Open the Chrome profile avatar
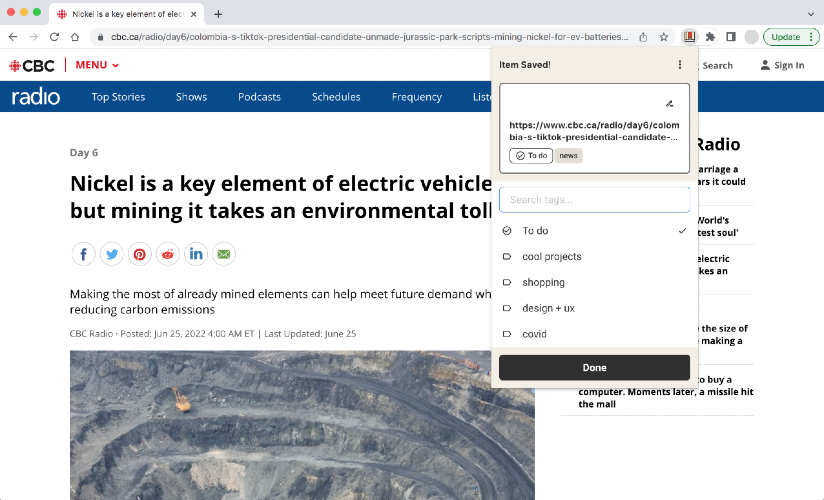 [x=751, y=37]
